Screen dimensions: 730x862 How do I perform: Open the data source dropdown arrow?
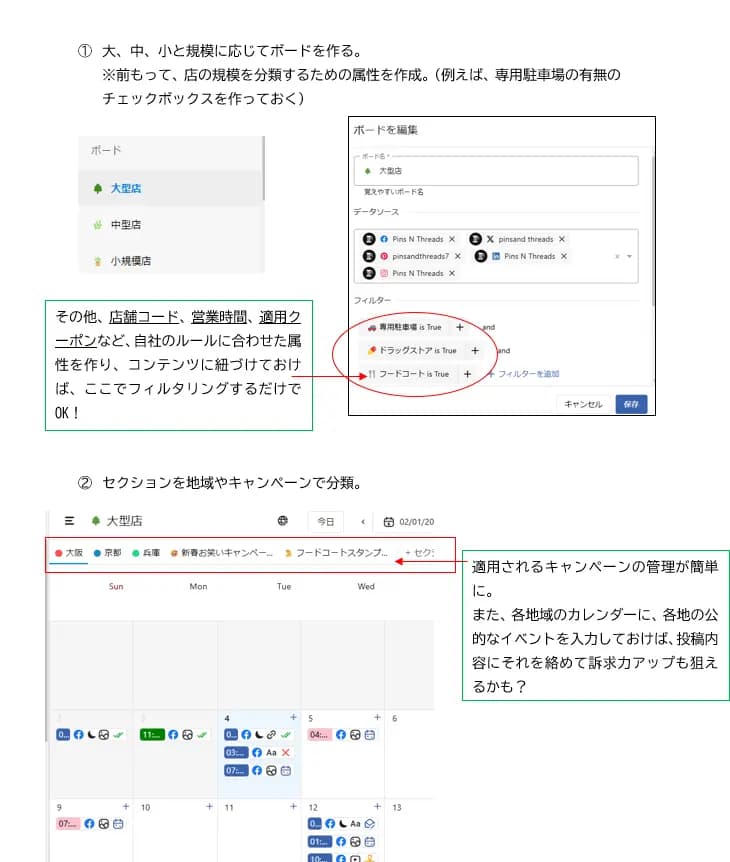630,256
